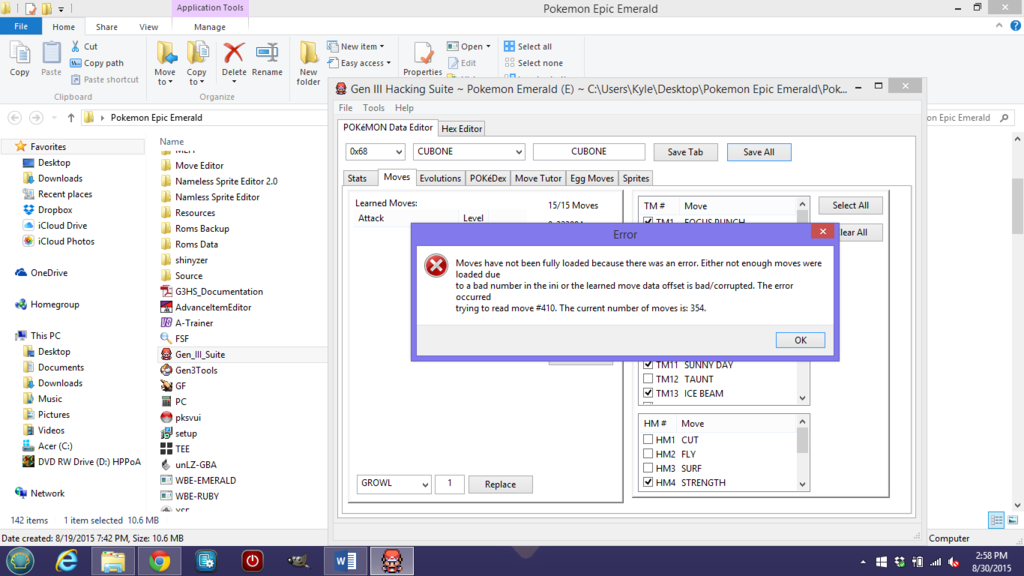Select the G3HS_Documentation PDF icon
The height and width of the screenshot is (576, 1024).
pyautogui.click(x=167, y=291)
